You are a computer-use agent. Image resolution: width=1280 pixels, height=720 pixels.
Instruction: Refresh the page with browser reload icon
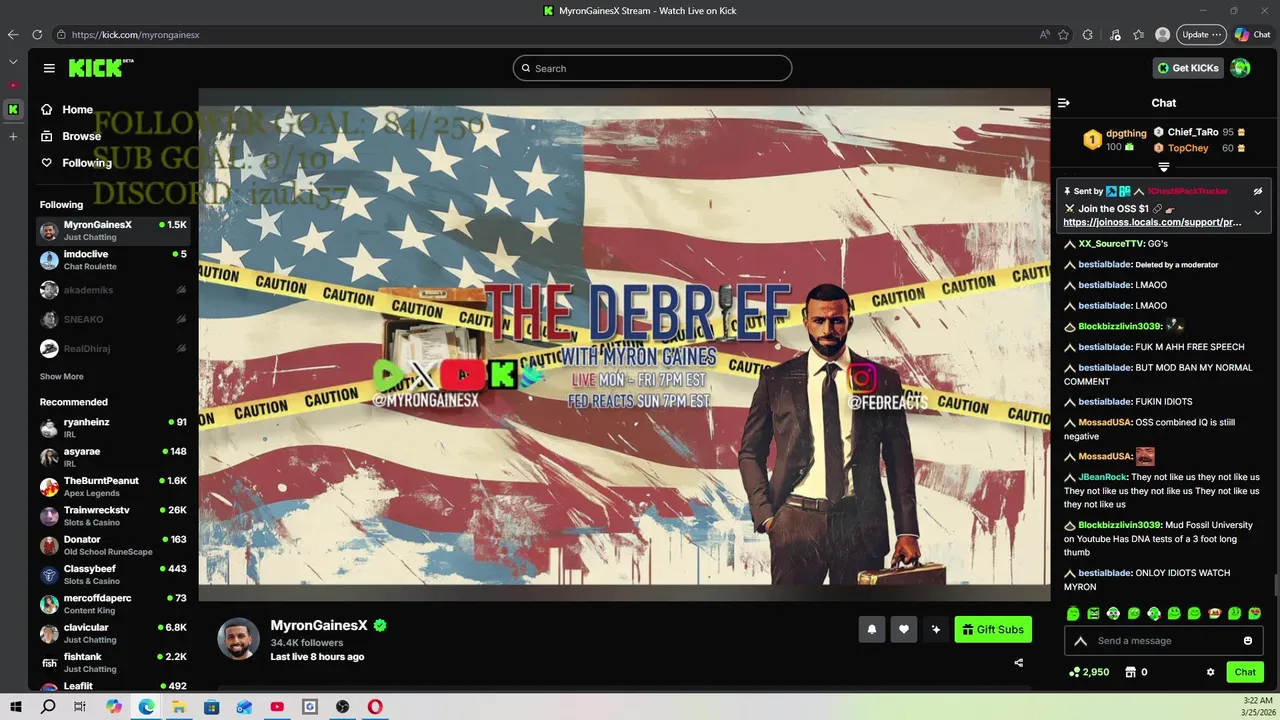pos(37,34)
